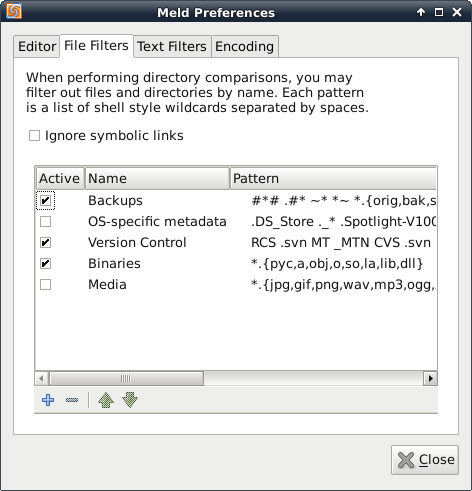
Task: Switch to the Encoding tab
Action: coord(245,46)
